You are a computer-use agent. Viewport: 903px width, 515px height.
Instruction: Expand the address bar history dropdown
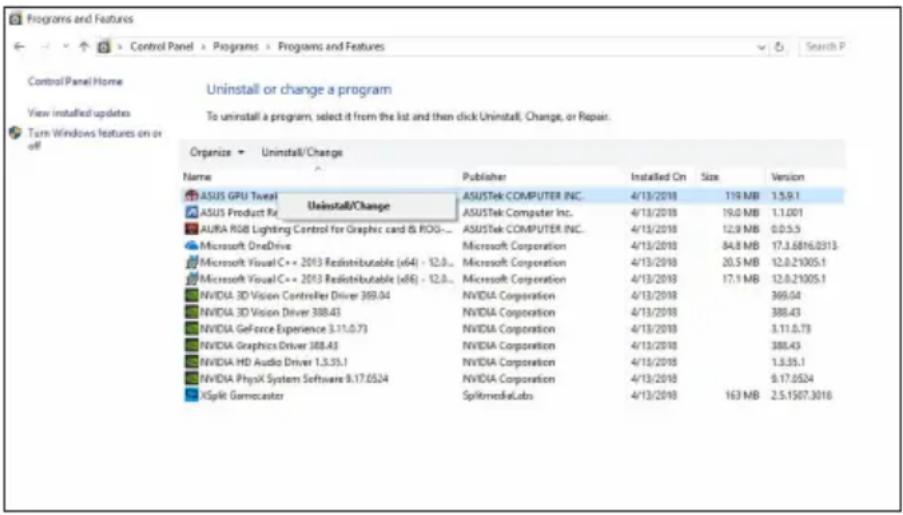point(762,47)
